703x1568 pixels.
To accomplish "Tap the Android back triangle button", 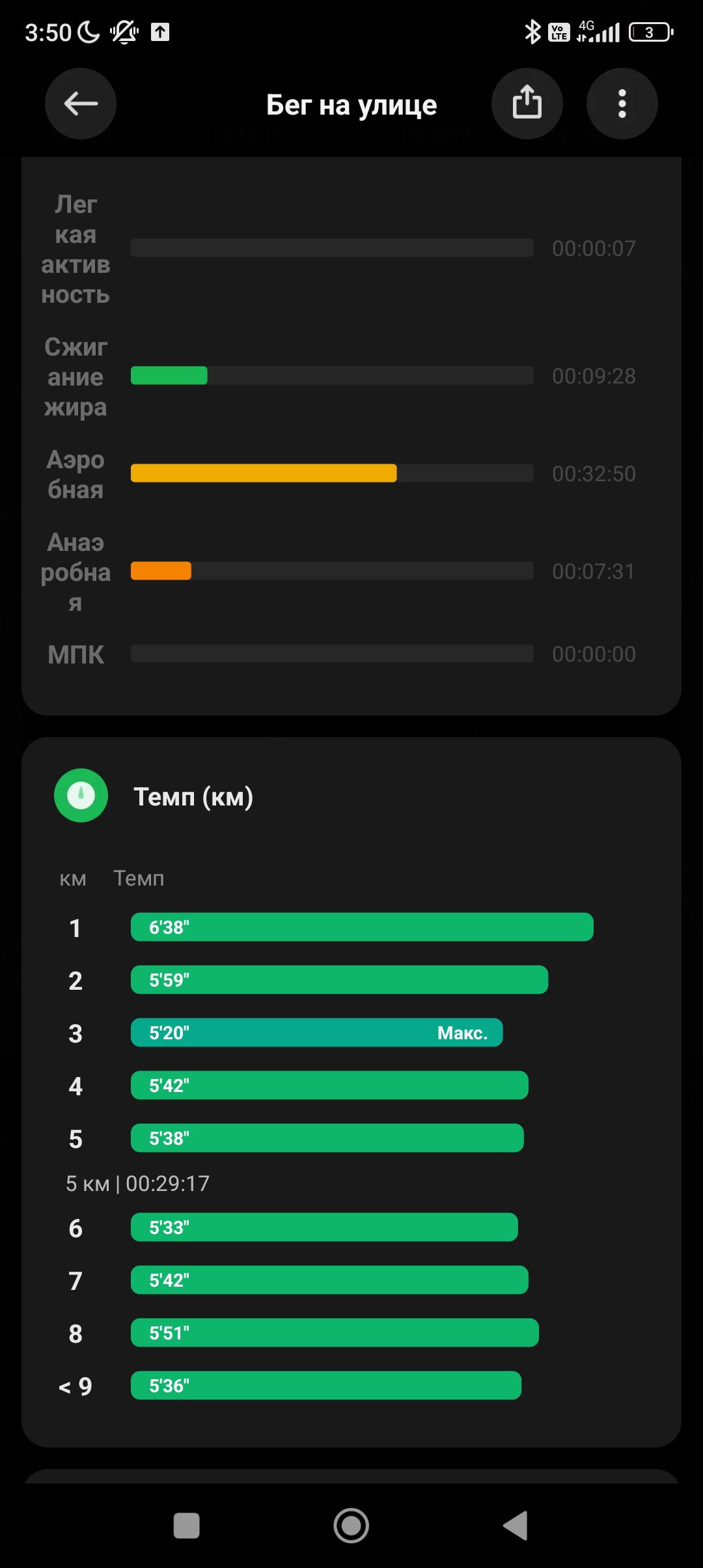I will (x=516, y=1526).
